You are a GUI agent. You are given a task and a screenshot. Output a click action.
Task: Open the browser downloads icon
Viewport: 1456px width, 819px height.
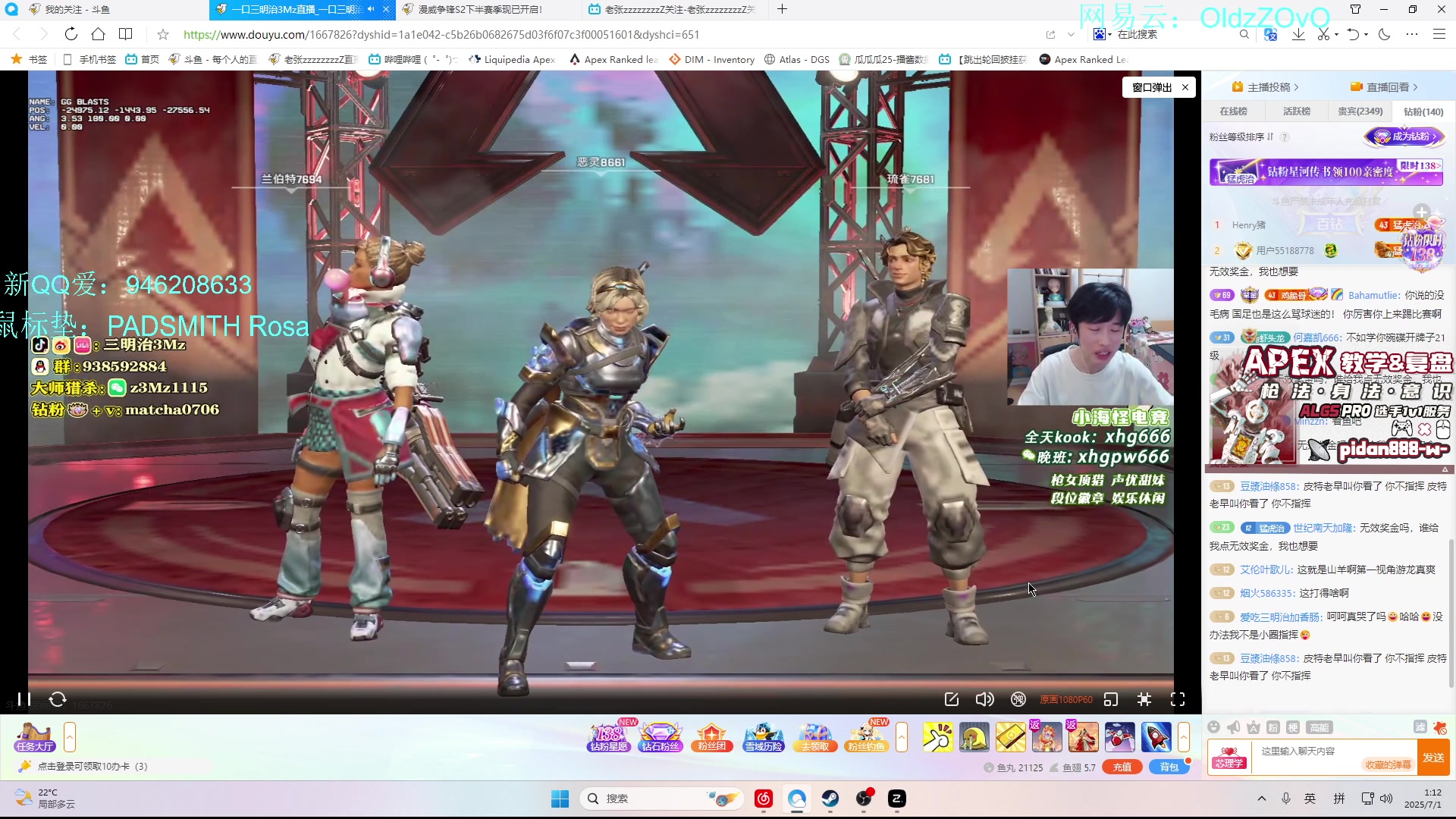coord(1298,34)
